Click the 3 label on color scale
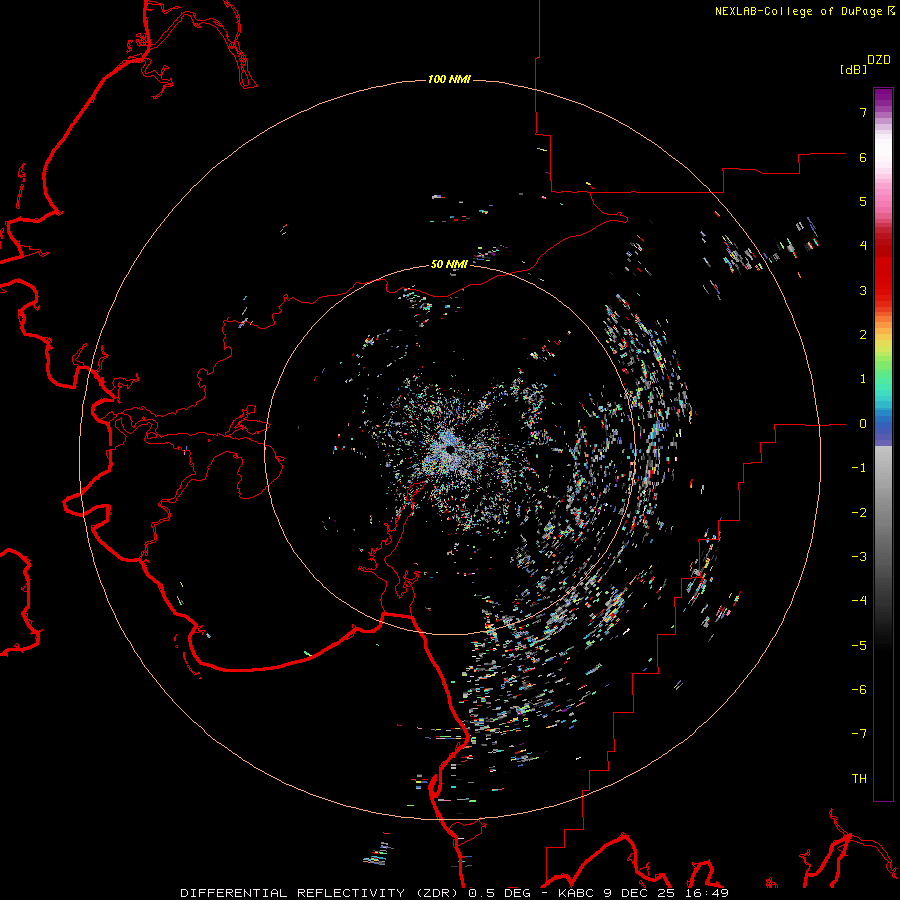 (x=863, y=290)
